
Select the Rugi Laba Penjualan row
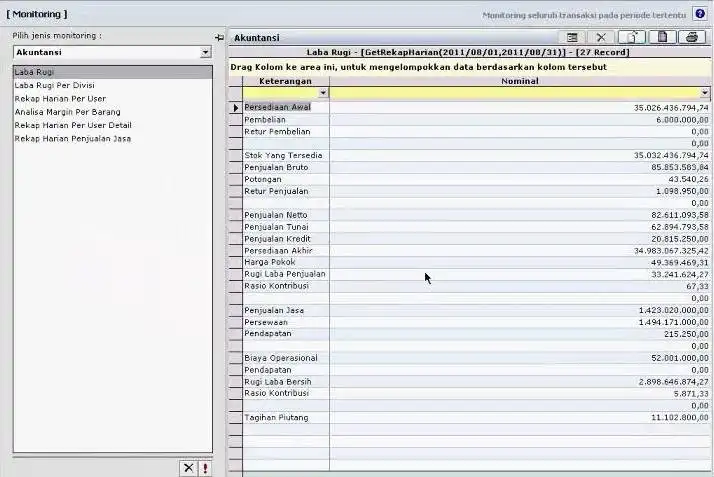(469, 274)
